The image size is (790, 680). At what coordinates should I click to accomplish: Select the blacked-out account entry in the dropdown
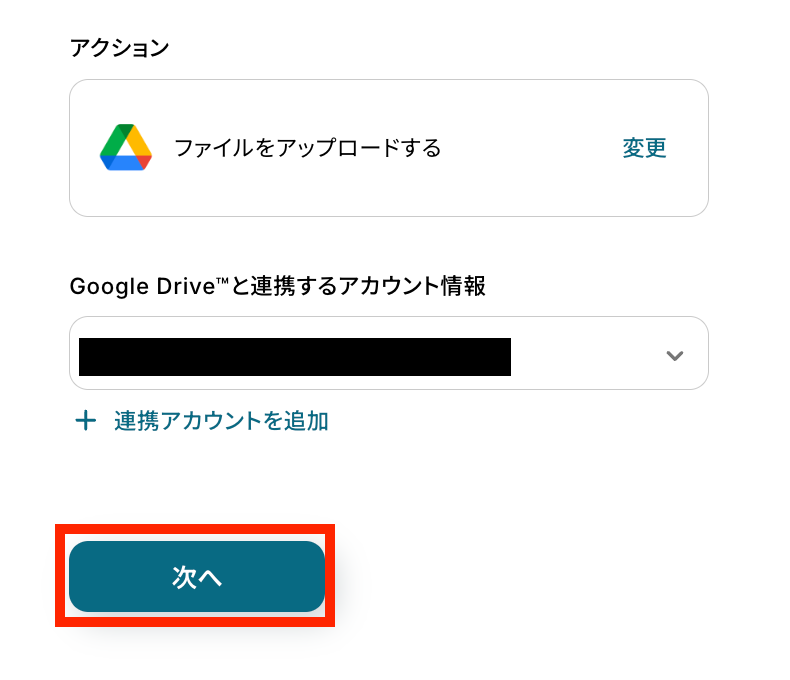point(295,357)
